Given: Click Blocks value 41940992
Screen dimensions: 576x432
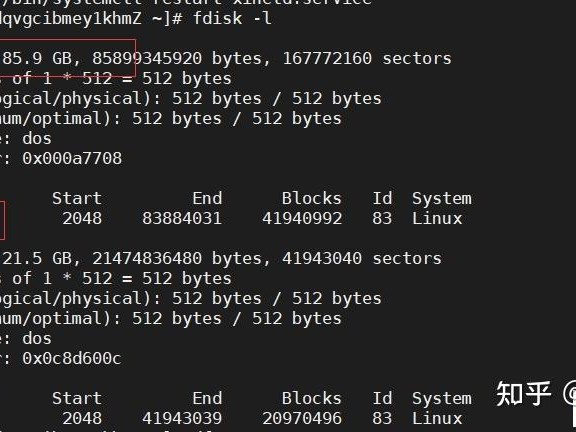Looking at the screenshot, I should pyautogui.click(x=302, y=218).
